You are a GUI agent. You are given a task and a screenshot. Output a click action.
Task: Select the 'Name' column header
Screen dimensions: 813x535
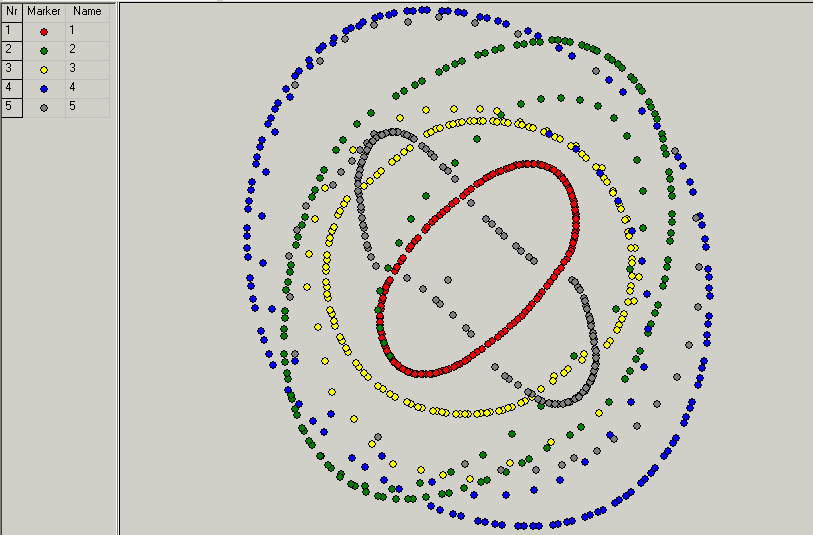pyautogui.click(x=87, y=11)
